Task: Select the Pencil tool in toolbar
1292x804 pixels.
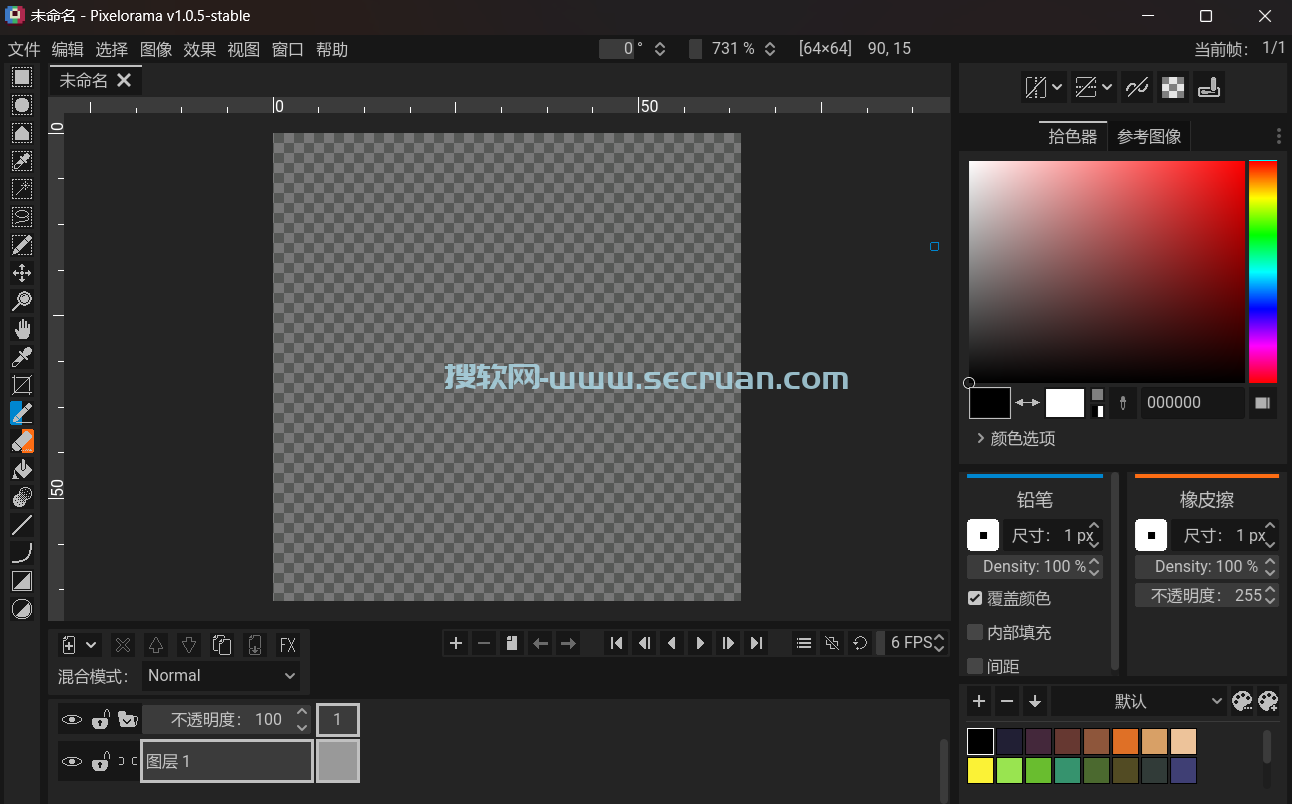Action: coord(22,413)
